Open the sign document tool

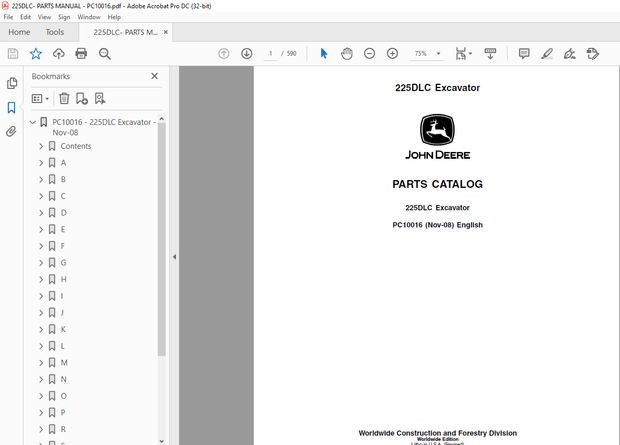(569, 53)
